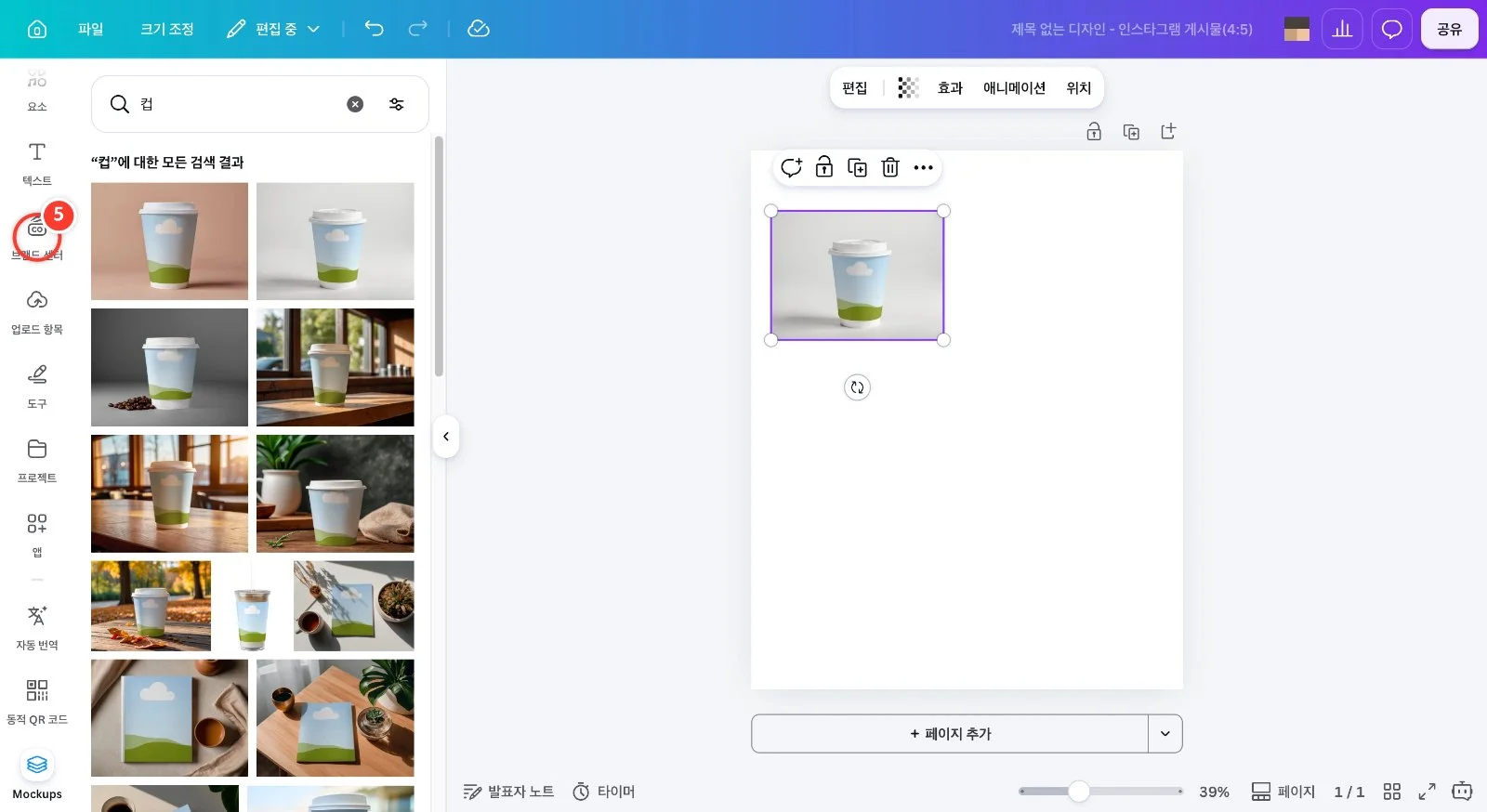Open the 동적 QR 코드 app
This screenshot has height=812, width=1487.
pos(37,701)
